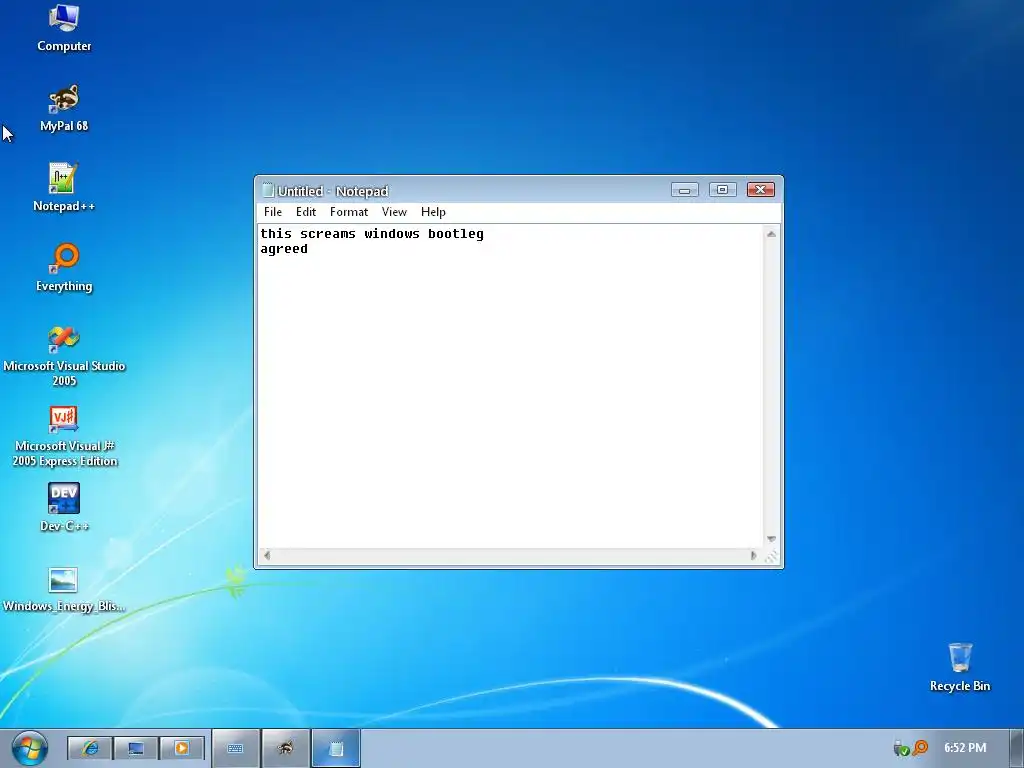Minimize the Notepad window
Viewport: 1024px width, 768px height.
click(x=684, y=190)
